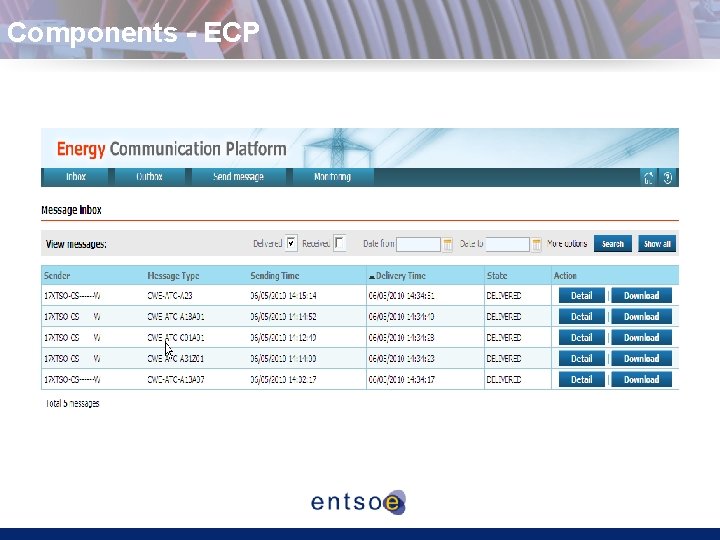Viewport: 720px width, 540px height.
Task: Click the Total 5 messages text
Action: [x=73, y=404]
